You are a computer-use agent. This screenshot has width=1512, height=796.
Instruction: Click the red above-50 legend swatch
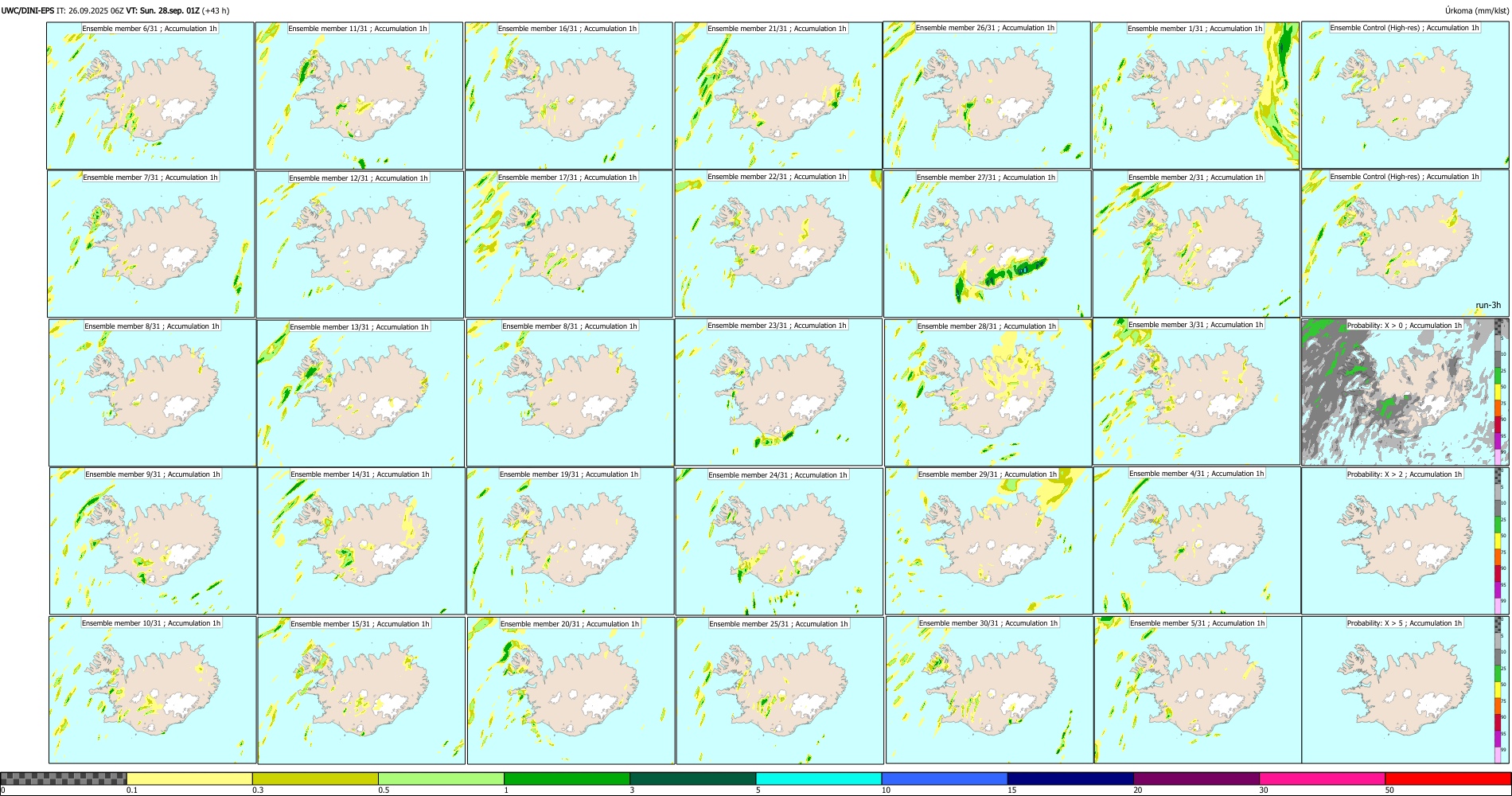[1448, 778]
